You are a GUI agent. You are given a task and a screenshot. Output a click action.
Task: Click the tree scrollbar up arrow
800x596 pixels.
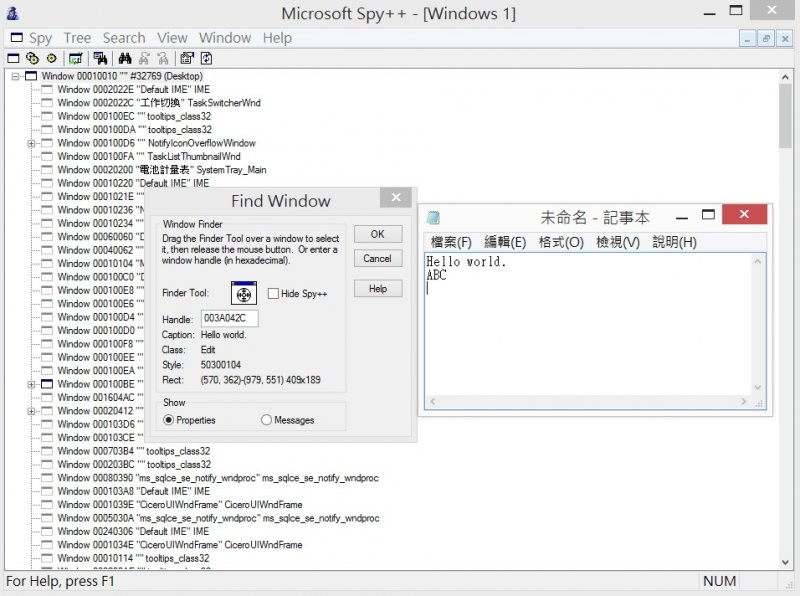point(785,77)
